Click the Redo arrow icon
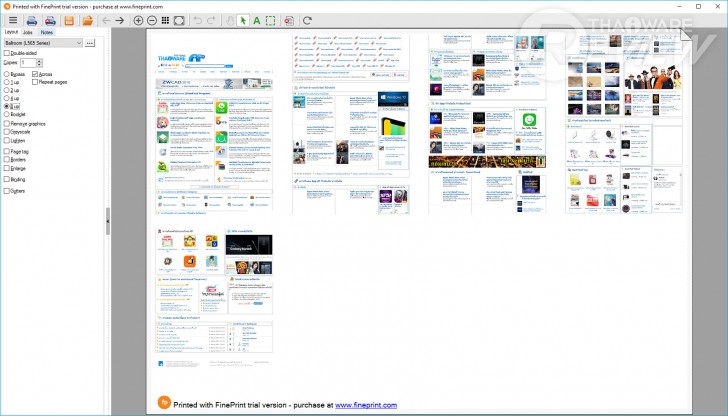Image resolution: width=728 pixels, height=416 pixels. [x=211, y=20]
